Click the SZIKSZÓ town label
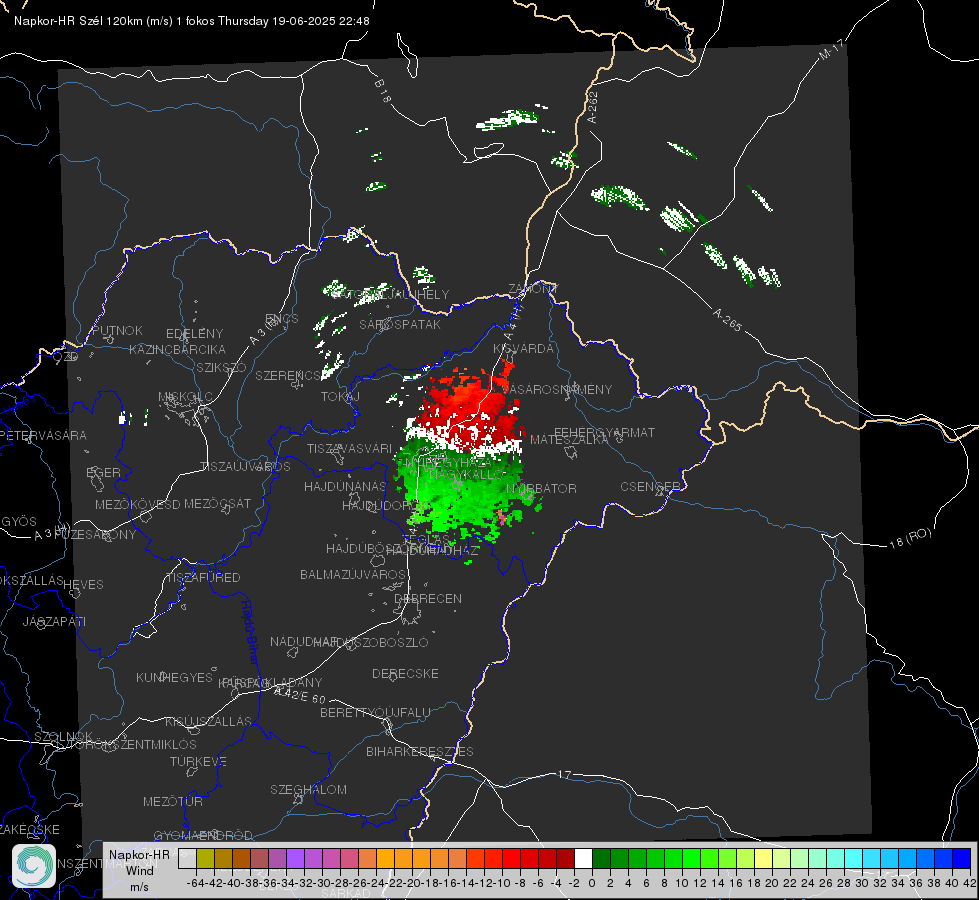 click(222, 368)
